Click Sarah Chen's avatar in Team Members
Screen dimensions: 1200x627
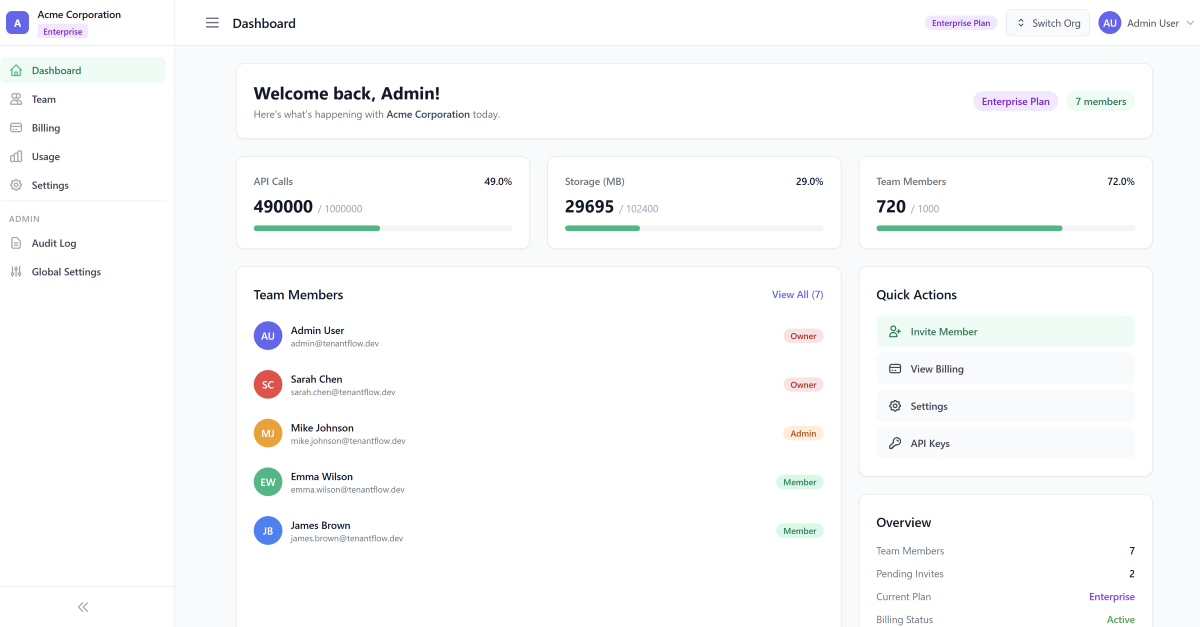tap(267, 384)
